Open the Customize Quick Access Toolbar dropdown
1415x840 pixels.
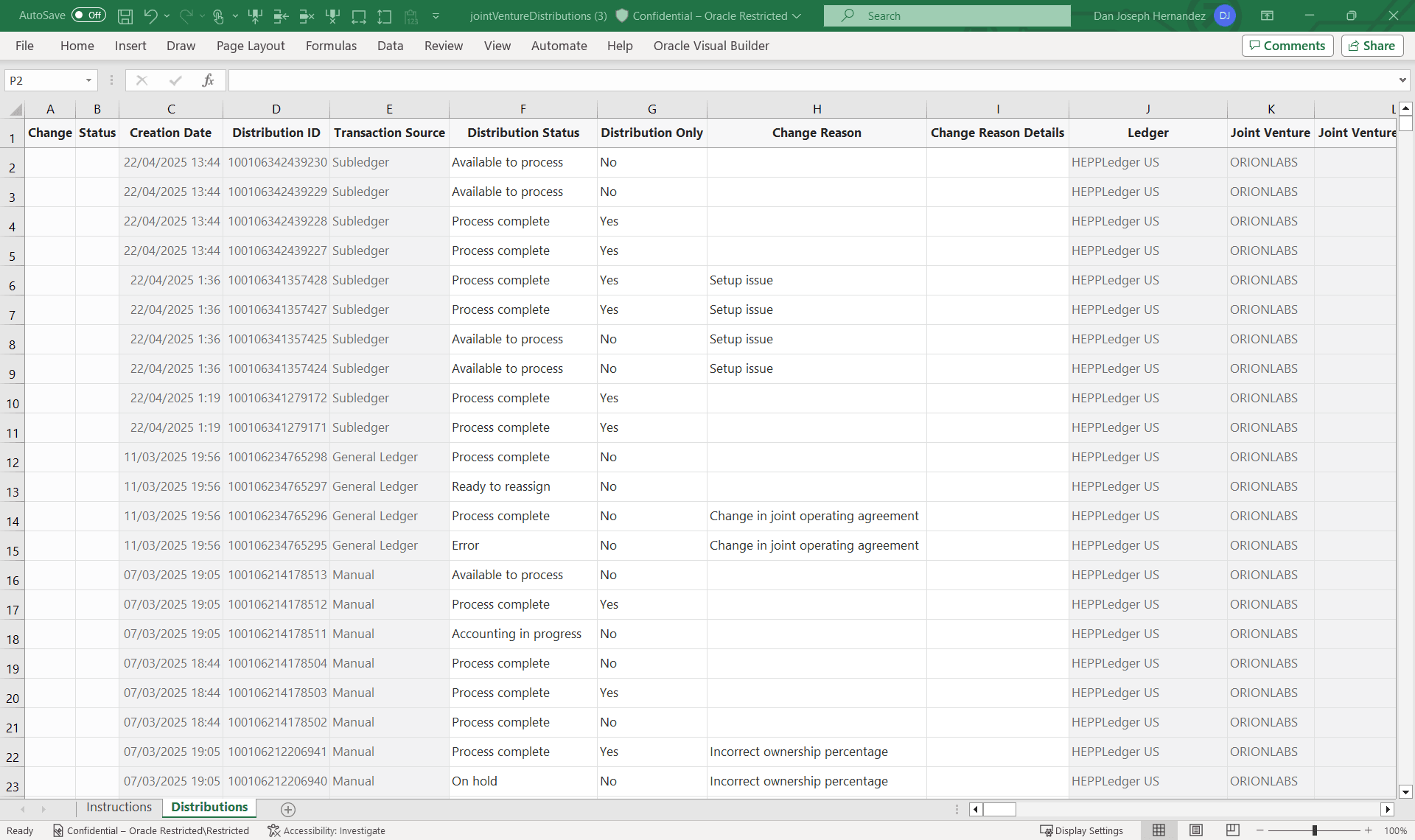point(436,15)
